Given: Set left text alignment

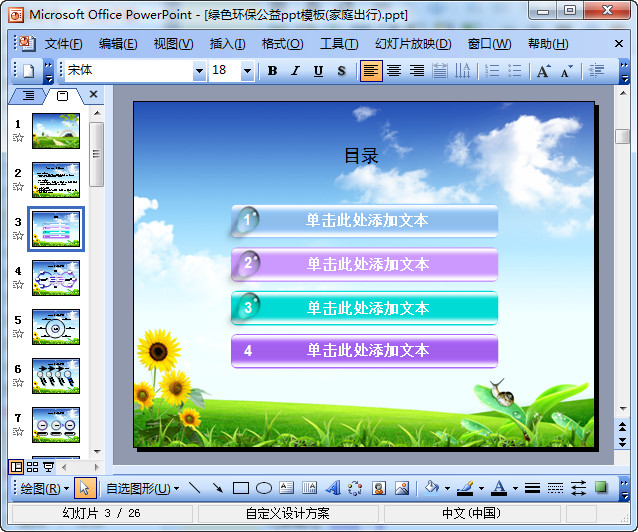Looking at the screenshot, I should click(x=371, y=71).
